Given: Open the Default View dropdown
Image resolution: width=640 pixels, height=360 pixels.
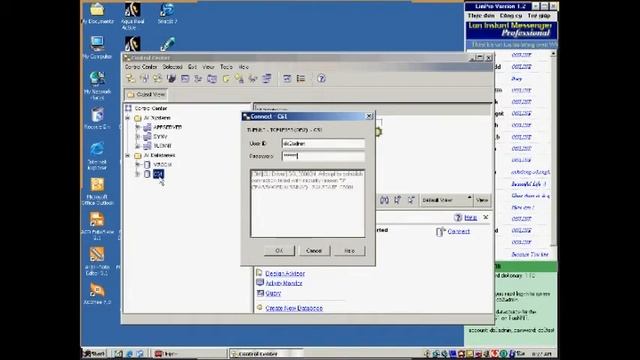Looking at the screenshot, I should (x=446, y=200).
